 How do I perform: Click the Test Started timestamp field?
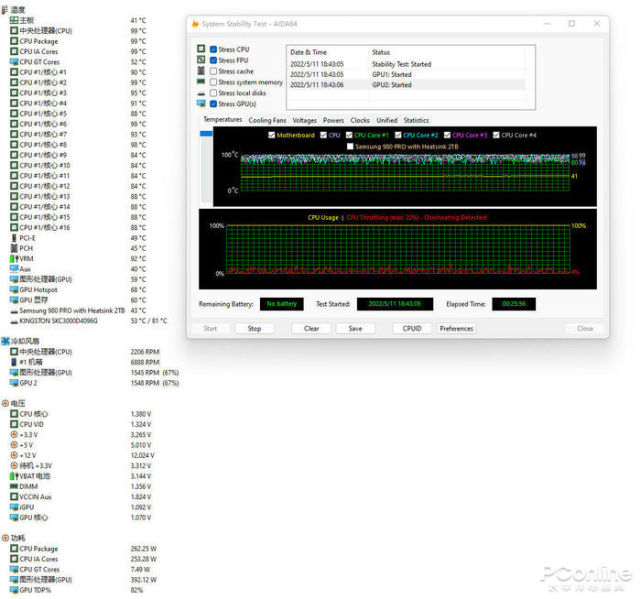[395, 304]
